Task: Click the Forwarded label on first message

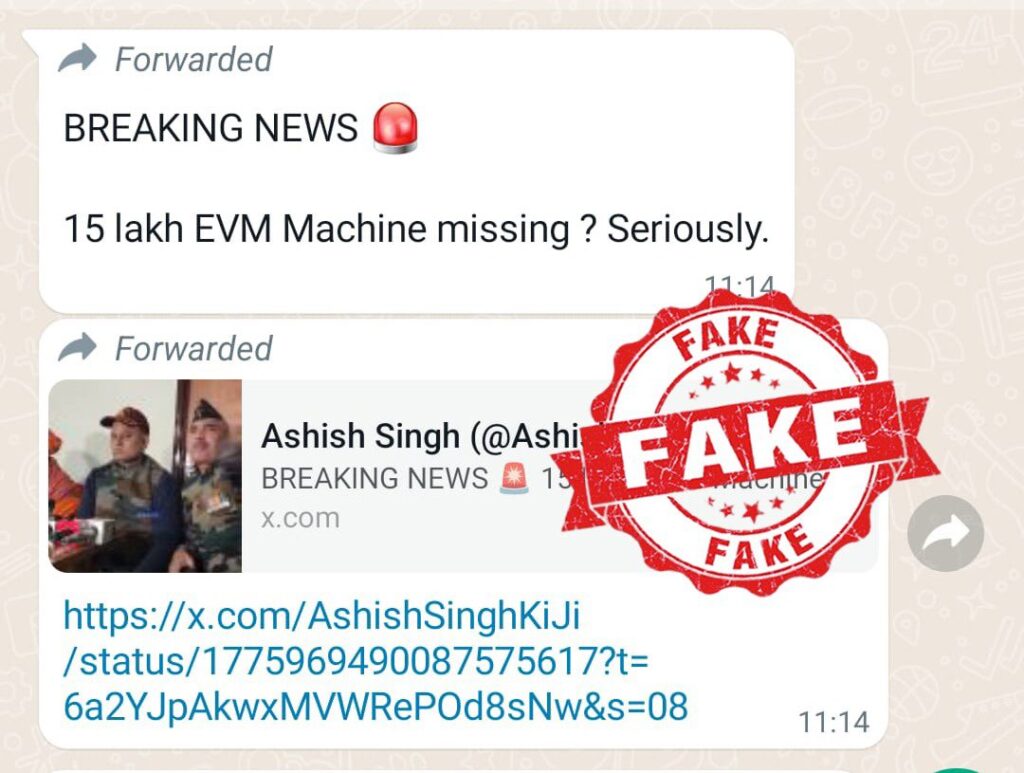Action: 193,59
